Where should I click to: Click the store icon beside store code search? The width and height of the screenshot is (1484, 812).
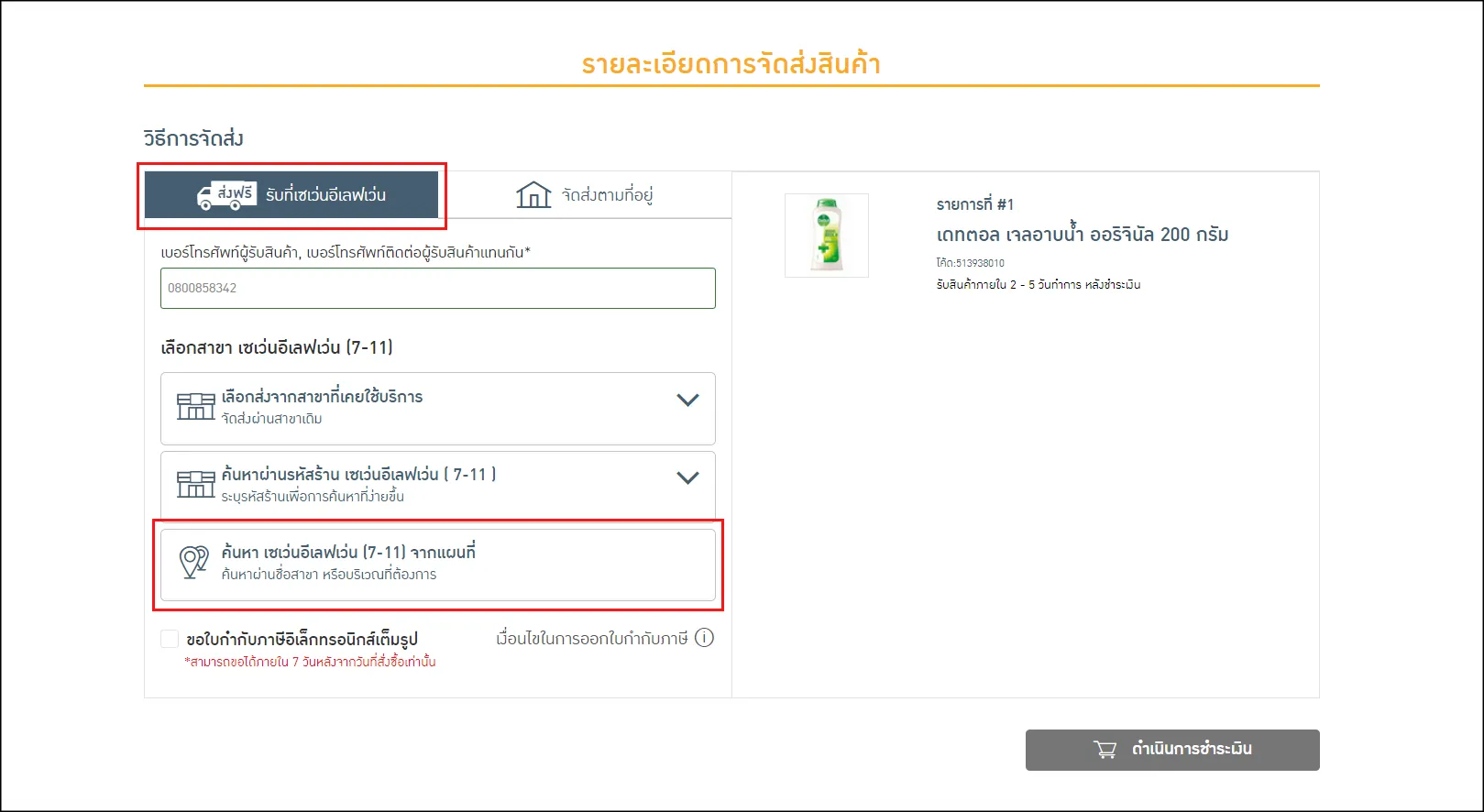pyautogui.click(x=195, y=484)
